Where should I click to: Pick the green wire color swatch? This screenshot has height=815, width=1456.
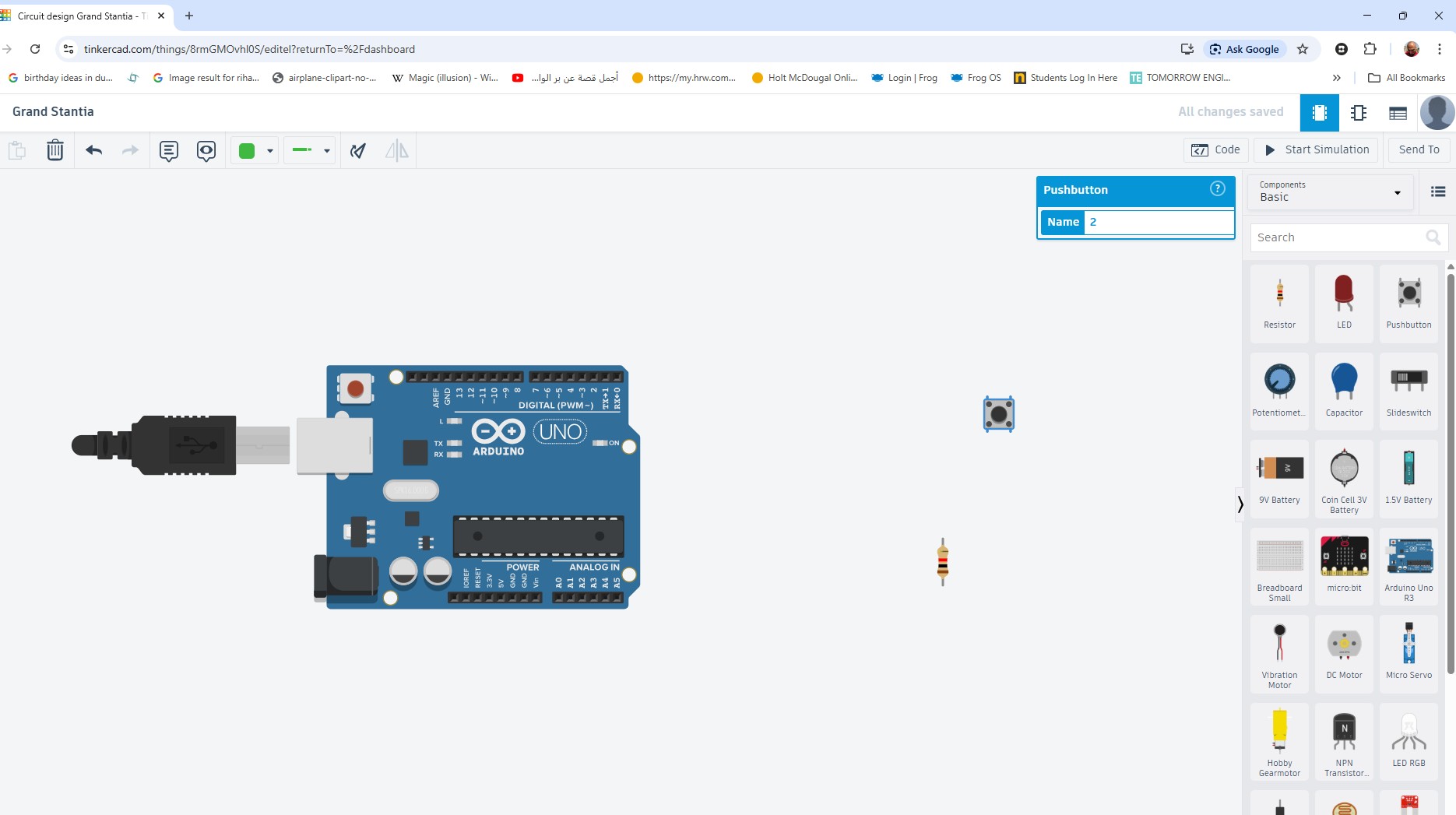click(247, 151)
